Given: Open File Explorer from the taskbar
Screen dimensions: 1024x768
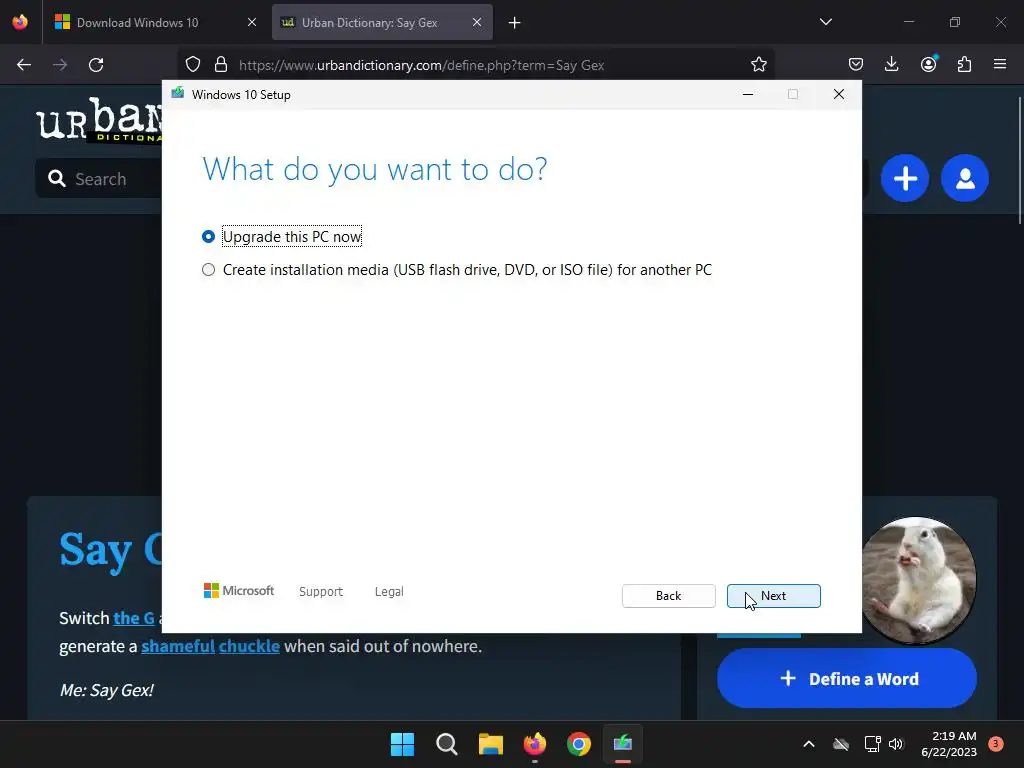Looking at the screenshot, I should coord(490,744).
